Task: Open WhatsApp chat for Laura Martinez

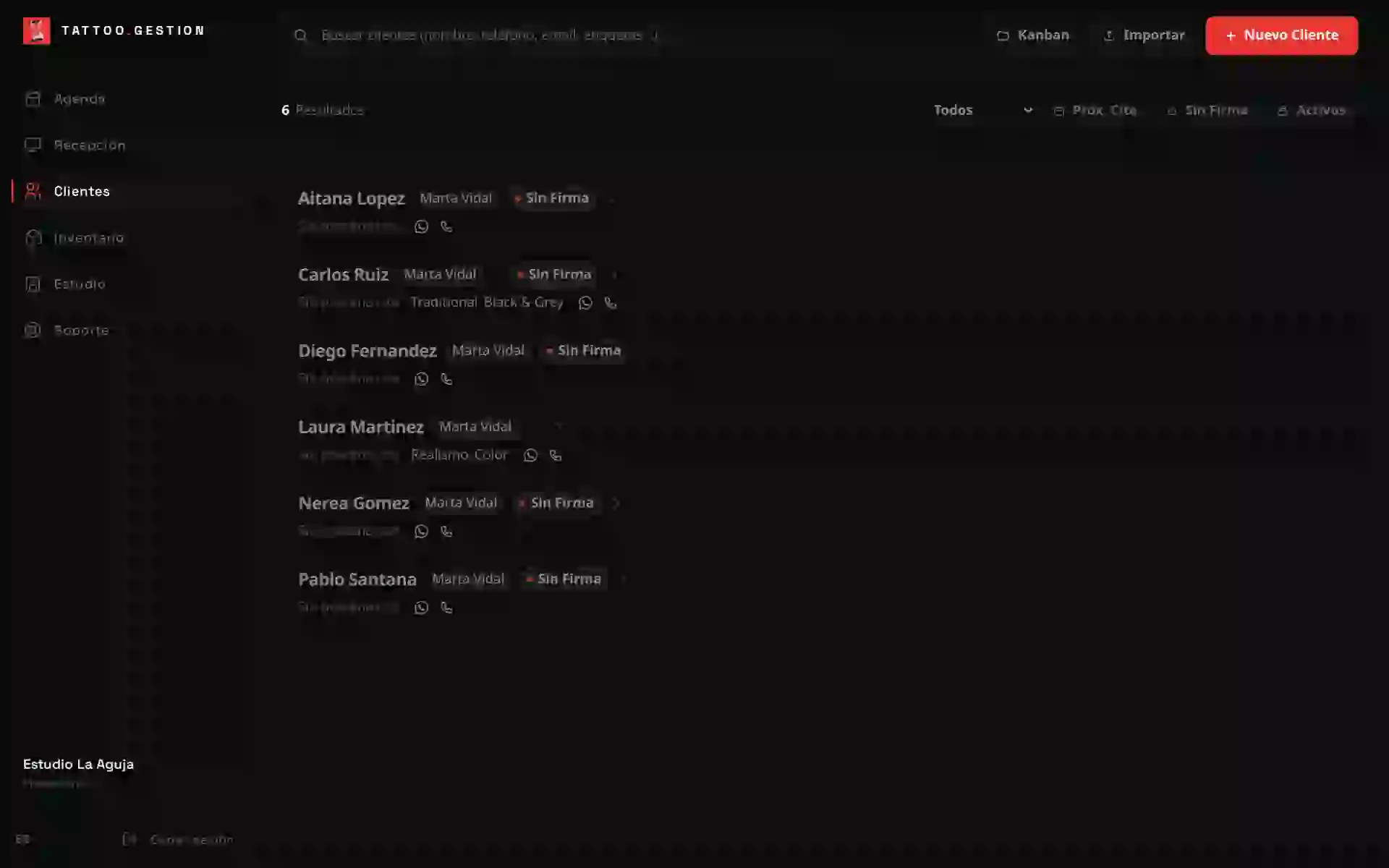Action: click(x=530, y=456)
